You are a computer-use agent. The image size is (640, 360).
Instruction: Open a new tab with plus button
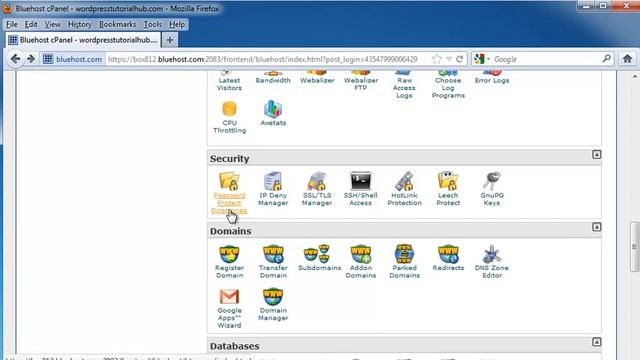(x=170, y=40)
